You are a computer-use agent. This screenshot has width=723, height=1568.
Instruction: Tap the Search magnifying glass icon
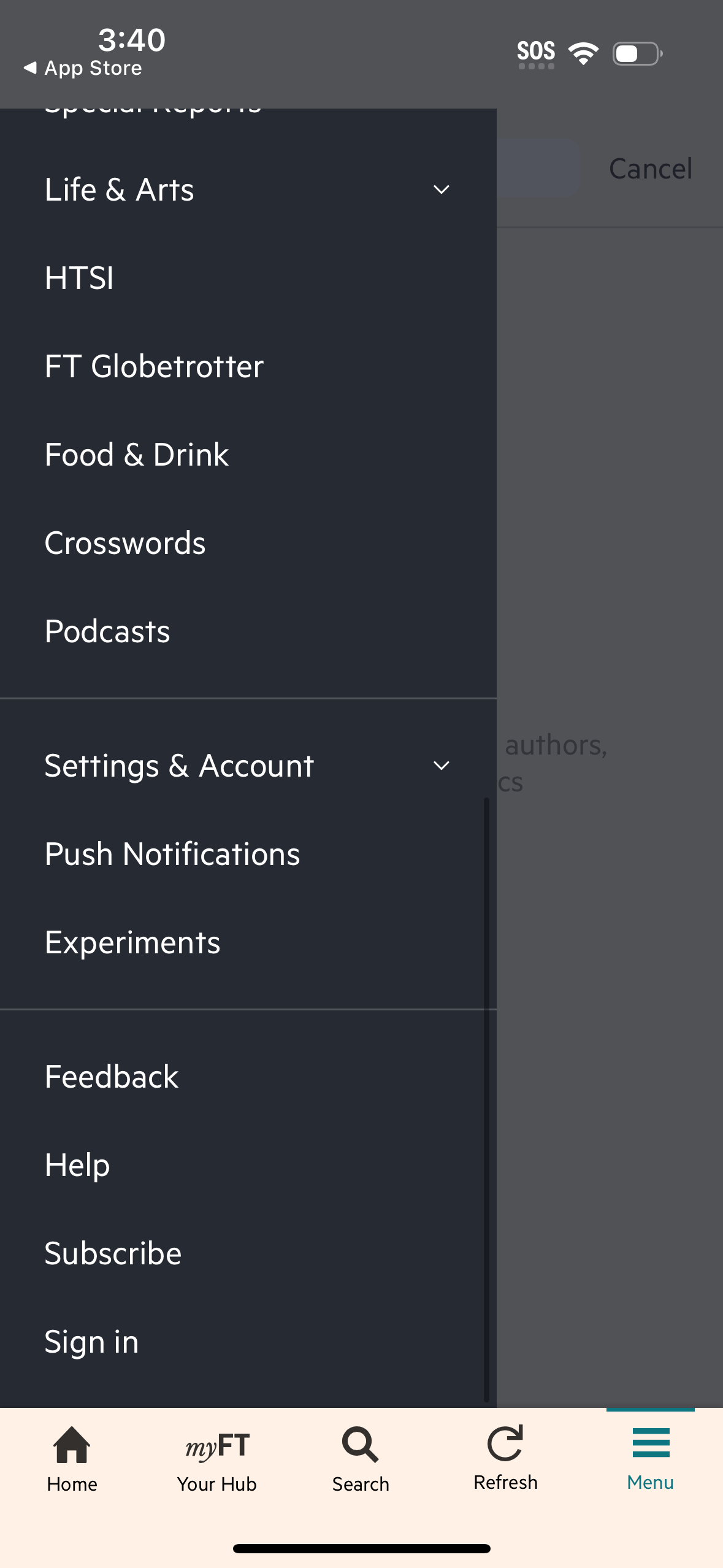click(361, 1444)
